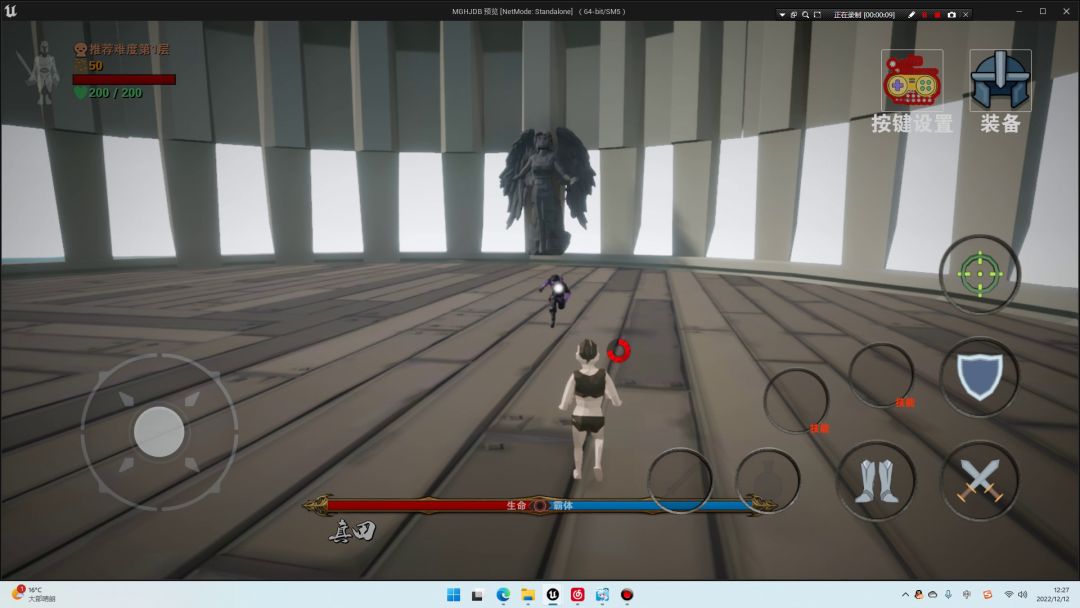Activate the green crosshair lock-on button
Screen dimensions: 1080x608
point(979,274)
